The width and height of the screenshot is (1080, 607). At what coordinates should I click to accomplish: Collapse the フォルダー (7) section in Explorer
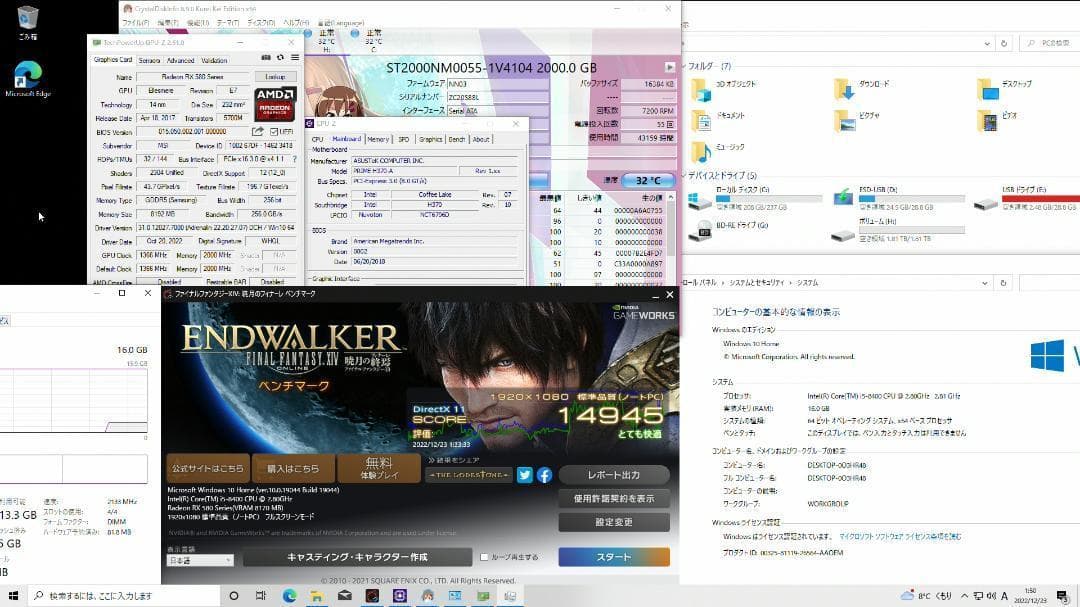coord(684,66)
